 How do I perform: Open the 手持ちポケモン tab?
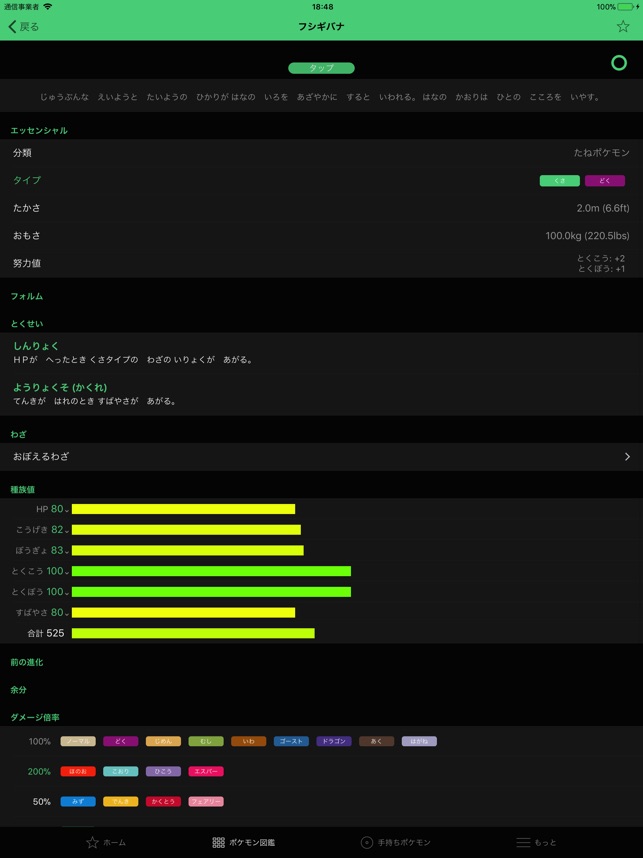(x=396, y=842)
